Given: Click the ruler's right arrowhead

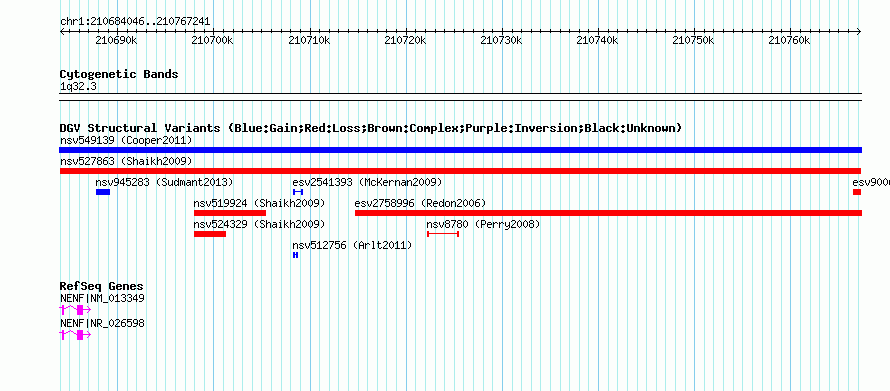Looking at the screenshot, I should [x=859, y=32].
